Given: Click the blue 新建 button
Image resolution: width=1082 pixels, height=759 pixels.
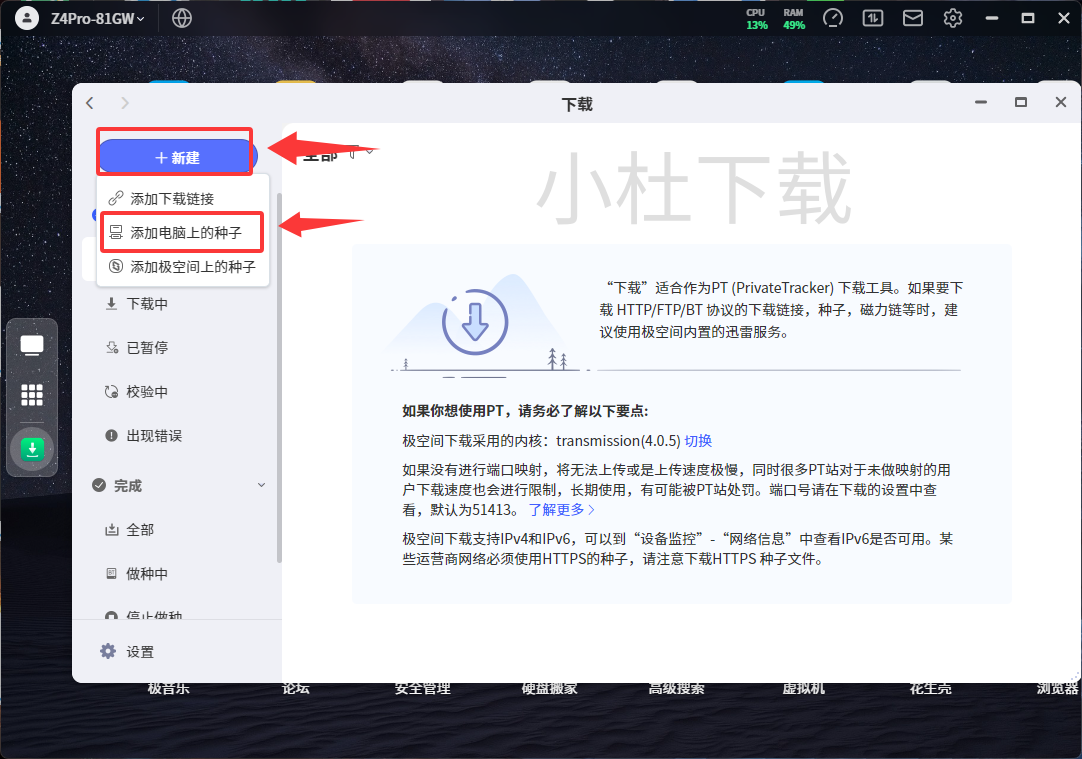Looking at the screenshot, I should click(177, 157).
